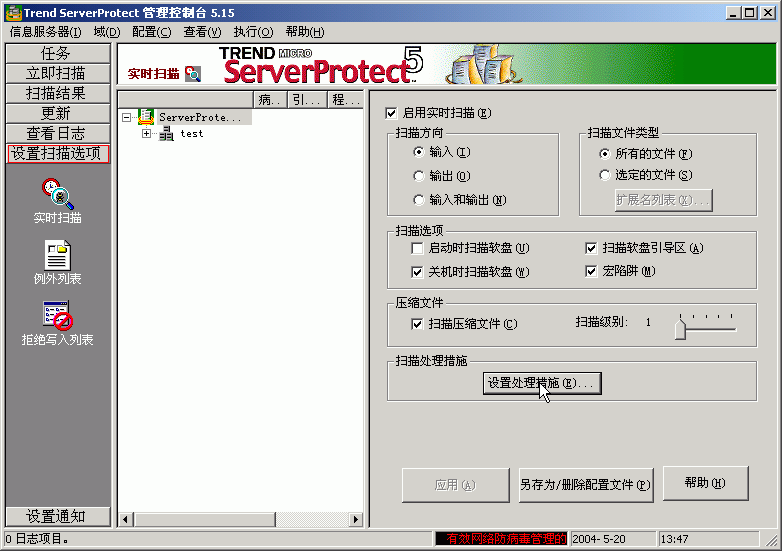Screen dimensions: 782x551
Task: Open the 例外列表 document icon
Action: (x=57, y=255)
